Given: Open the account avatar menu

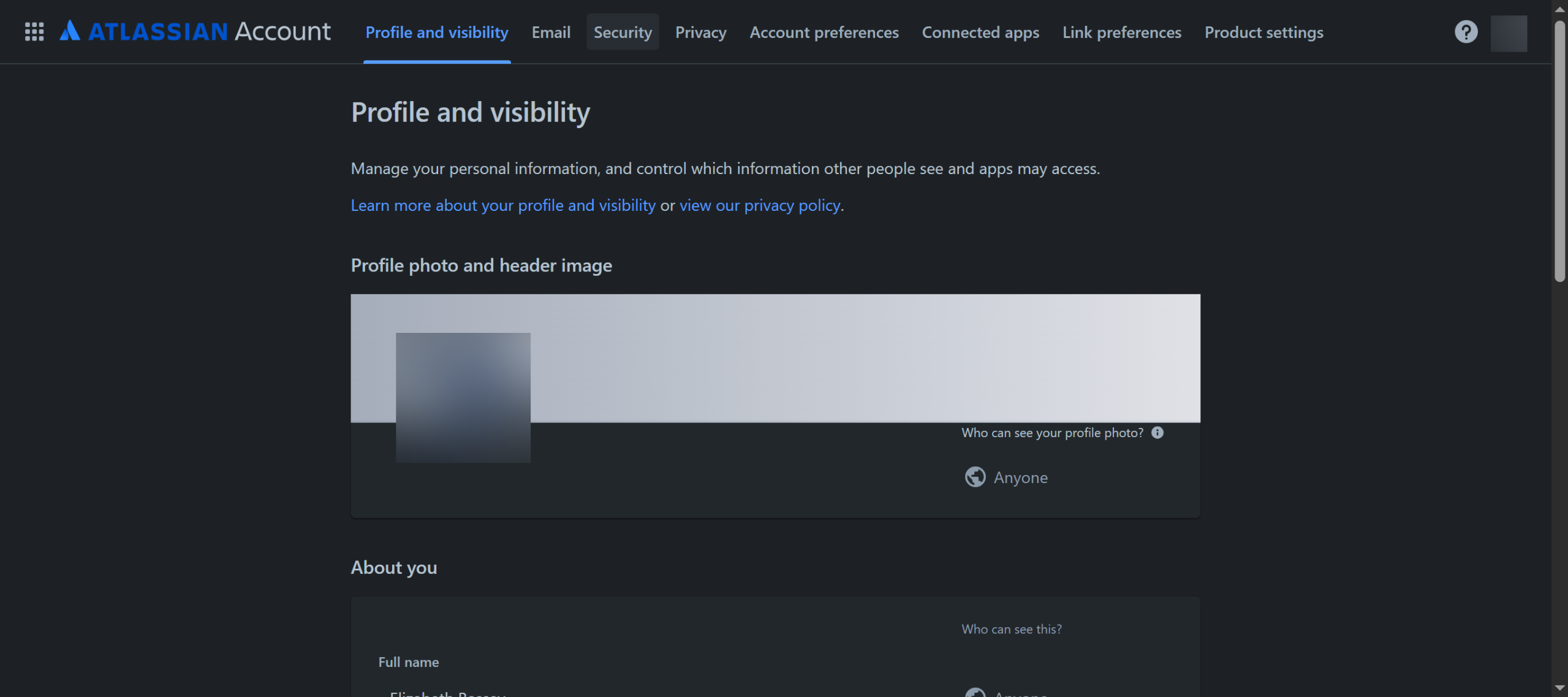Looking at the screenshot, I should coord(1508,34).
